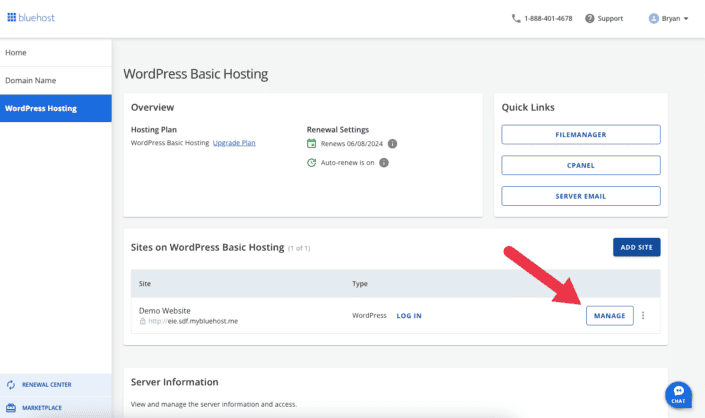Click the Upgrade Plan link

[234, 143]
